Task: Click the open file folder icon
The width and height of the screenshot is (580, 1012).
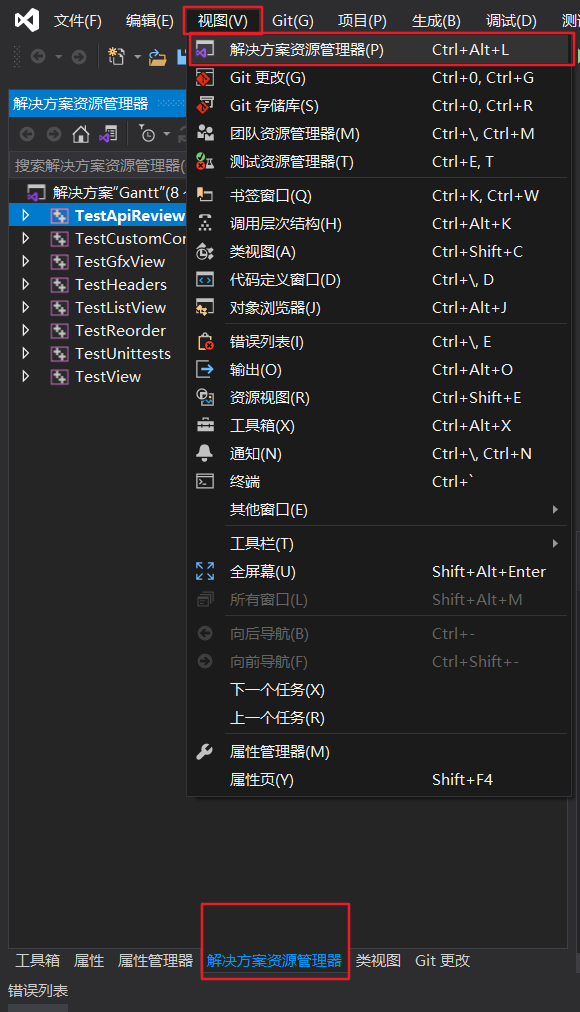Action: click(x=157, y=57)
